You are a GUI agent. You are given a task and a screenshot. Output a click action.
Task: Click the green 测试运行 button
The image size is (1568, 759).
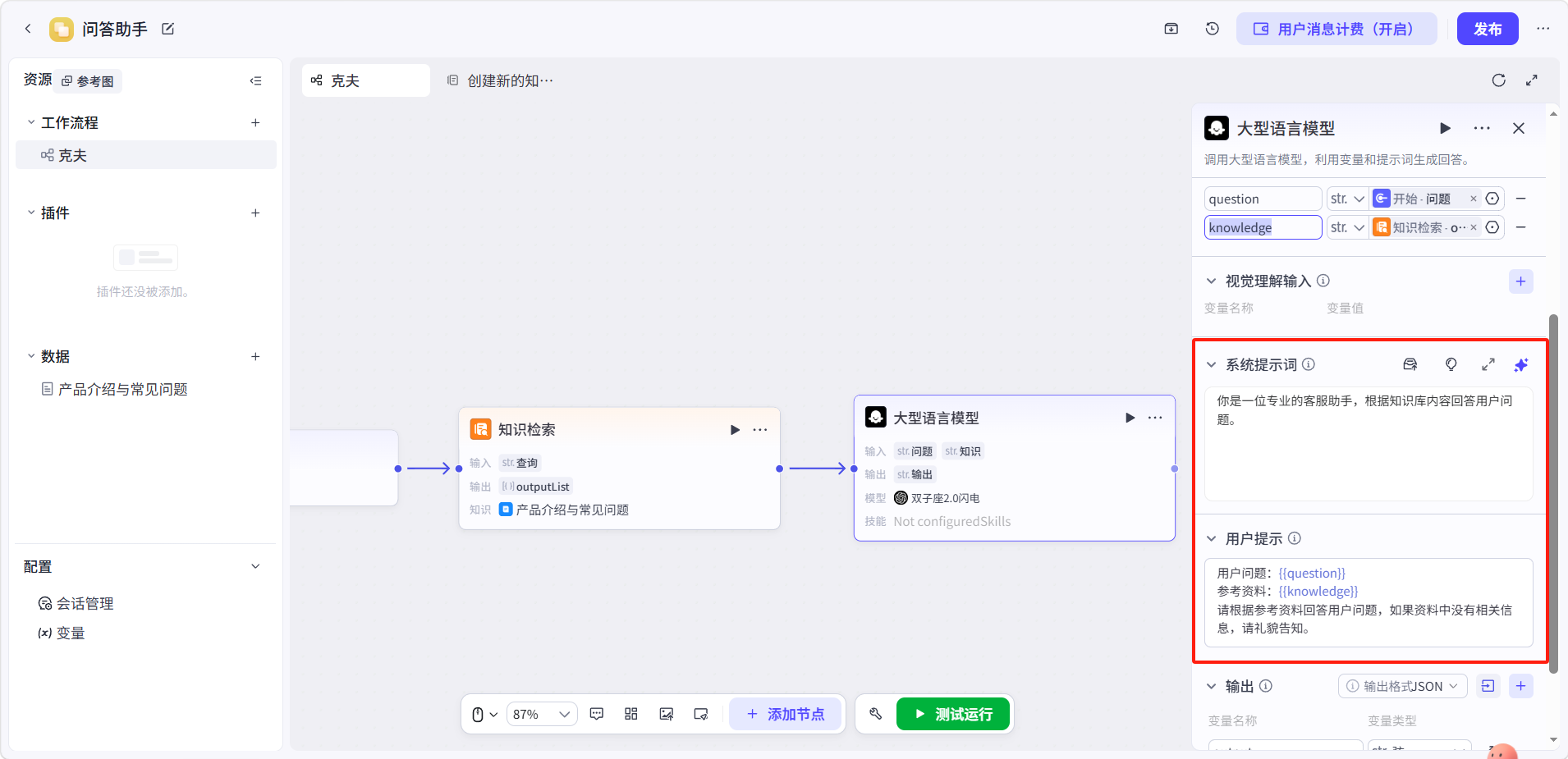[x=953, y=714]
